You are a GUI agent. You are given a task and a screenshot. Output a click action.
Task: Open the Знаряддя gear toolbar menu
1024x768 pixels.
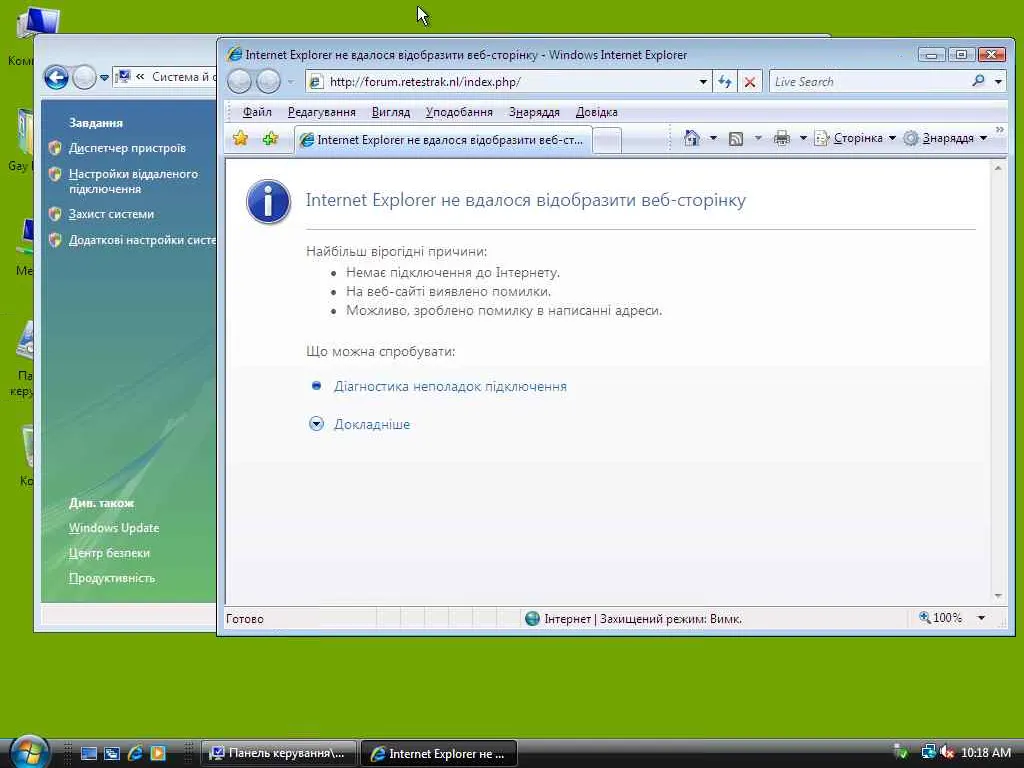point(945,138)
